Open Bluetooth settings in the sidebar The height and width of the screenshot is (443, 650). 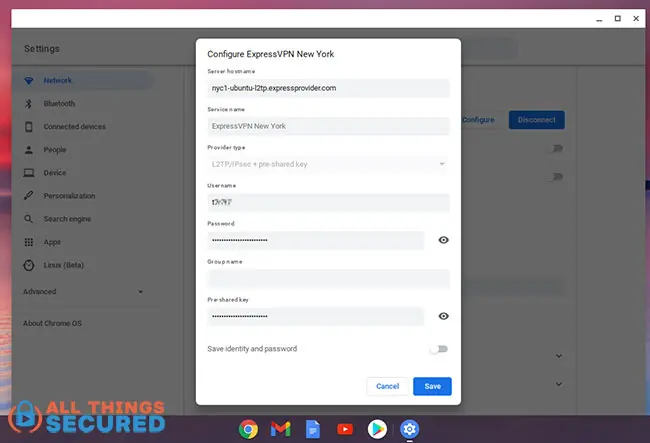tap(59, 104)
